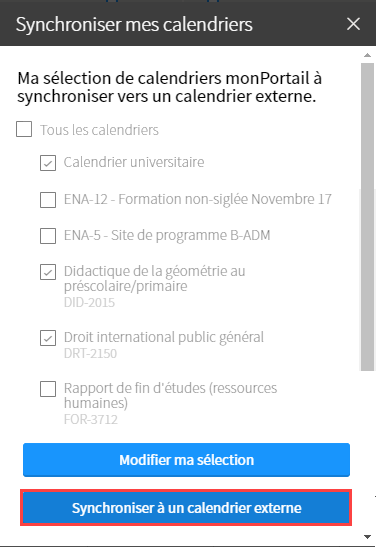Click the Modifier ma sélection button
Viewport: 376px width, 547px height.
point(186,460)
